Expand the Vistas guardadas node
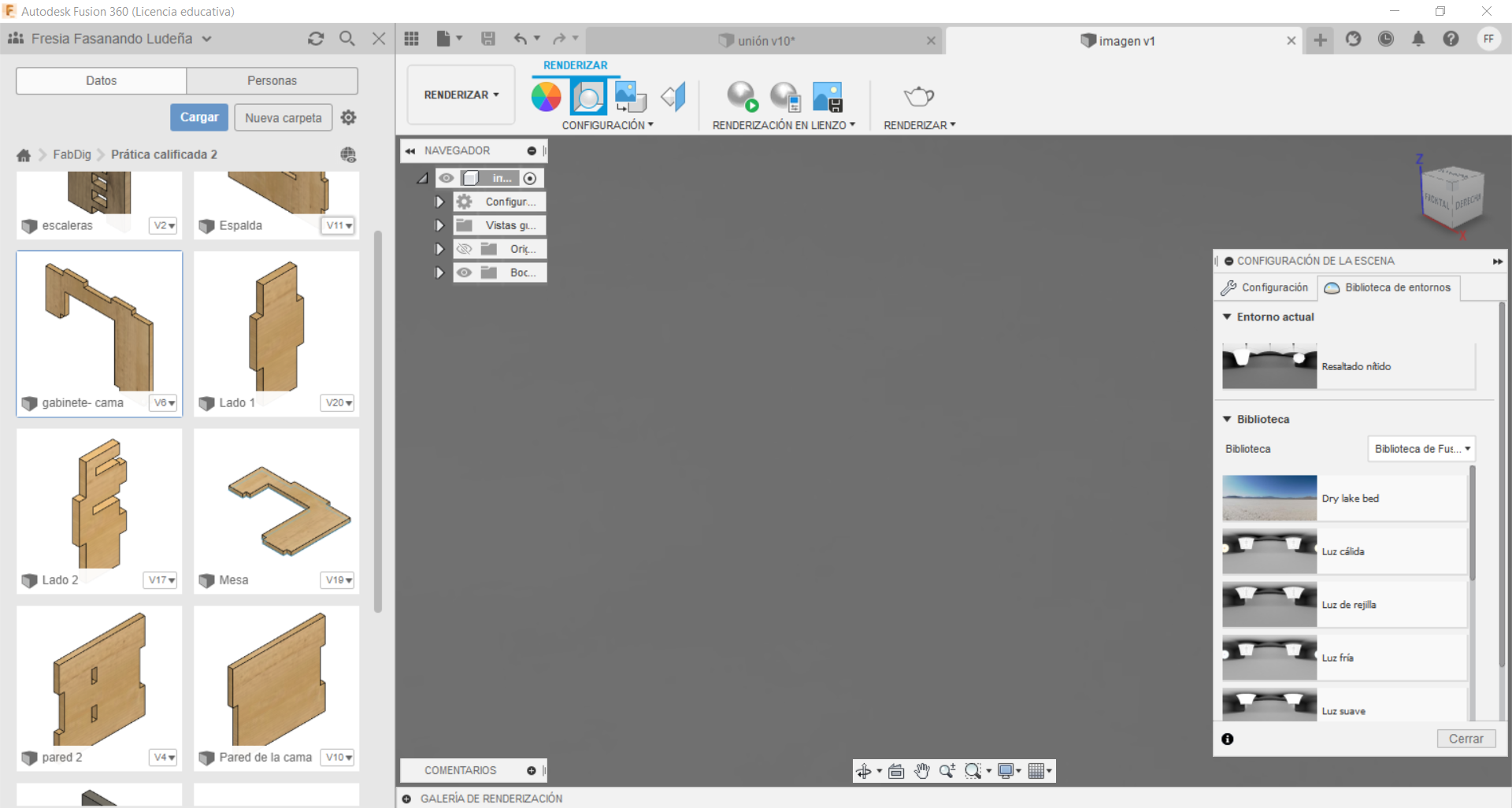The image size is (1512, 808). pos(439,225)
